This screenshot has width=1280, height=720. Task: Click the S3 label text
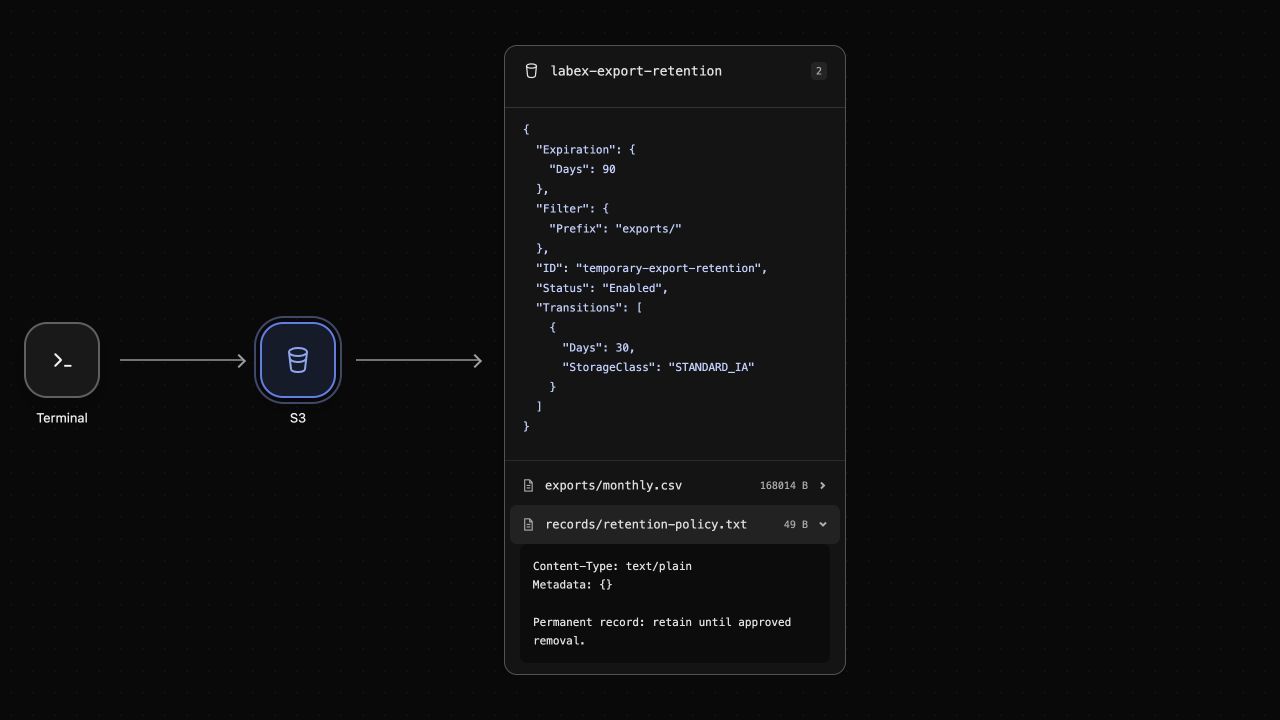298,418
